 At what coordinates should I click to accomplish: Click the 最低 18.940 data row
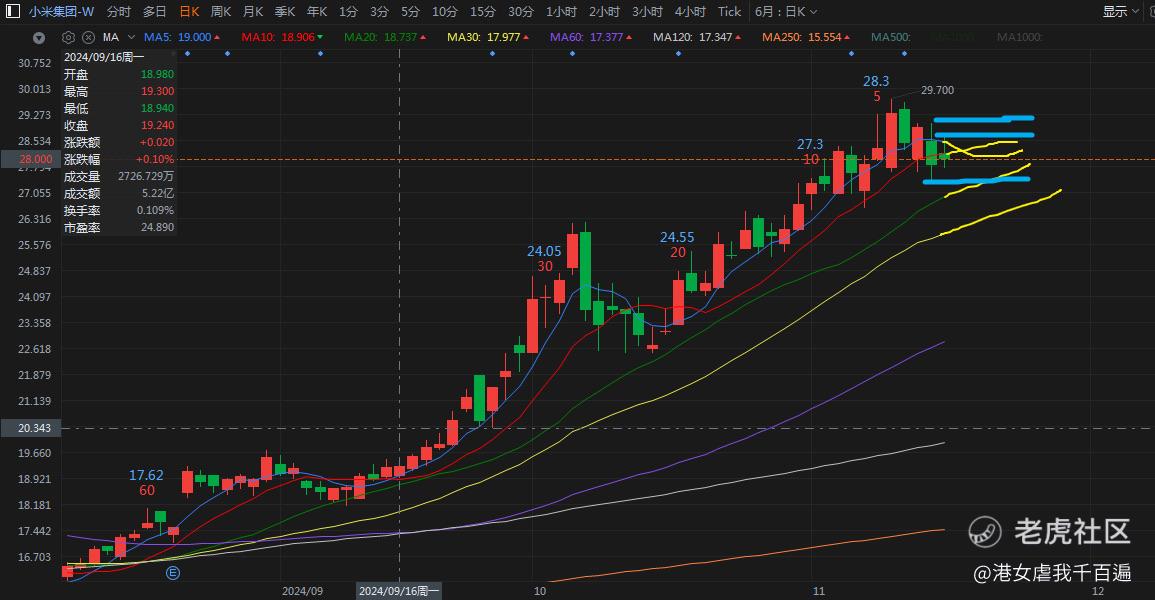point(119,108)
